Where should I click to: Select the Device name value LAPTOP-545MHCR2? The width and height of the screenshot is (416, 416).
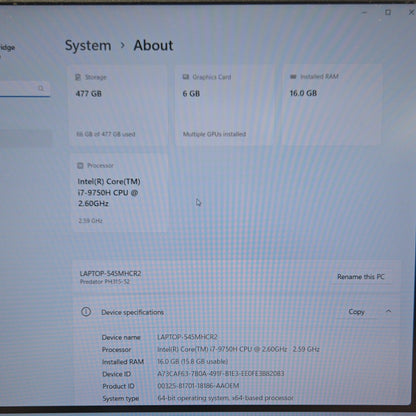coord(187,337)
